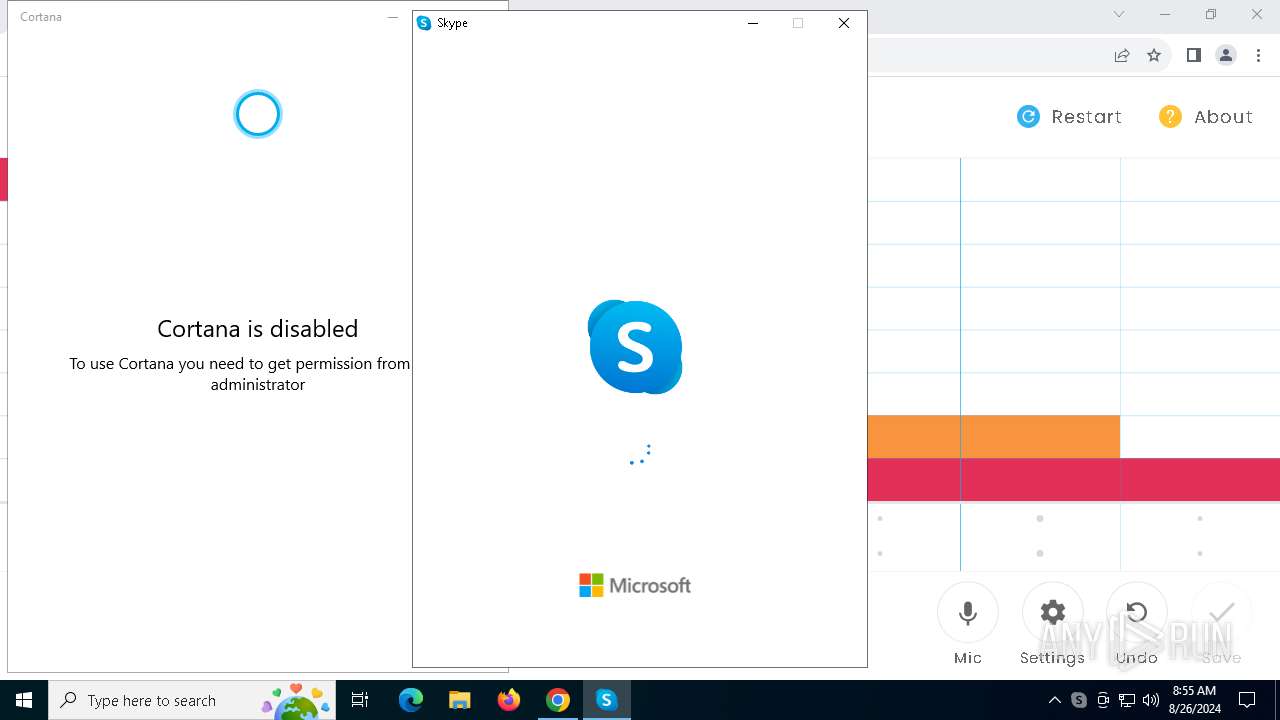Click Skype icon in system tray

[1079, 700]
